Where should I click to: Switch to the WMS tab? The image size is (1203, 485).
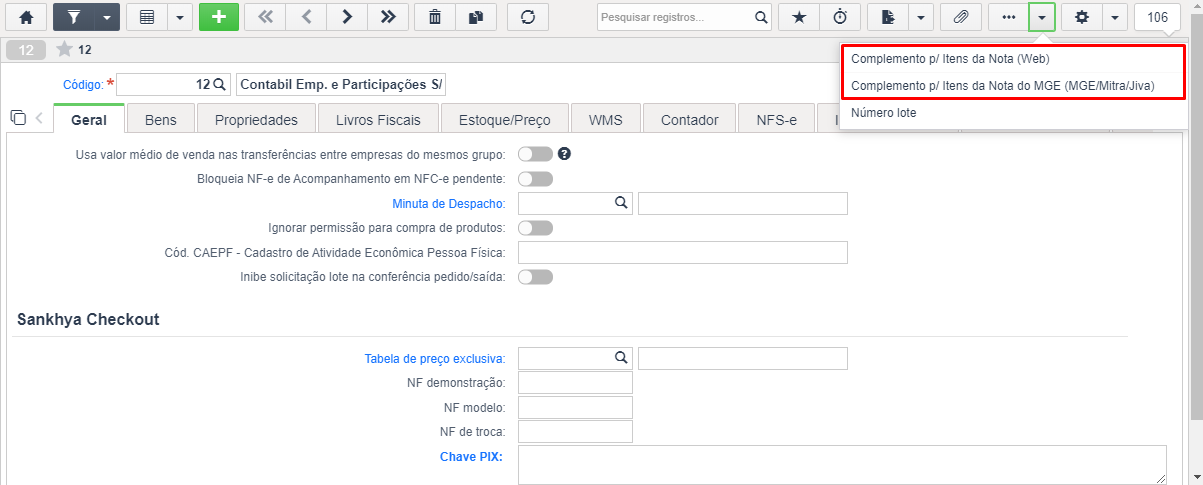coord(605,120)
